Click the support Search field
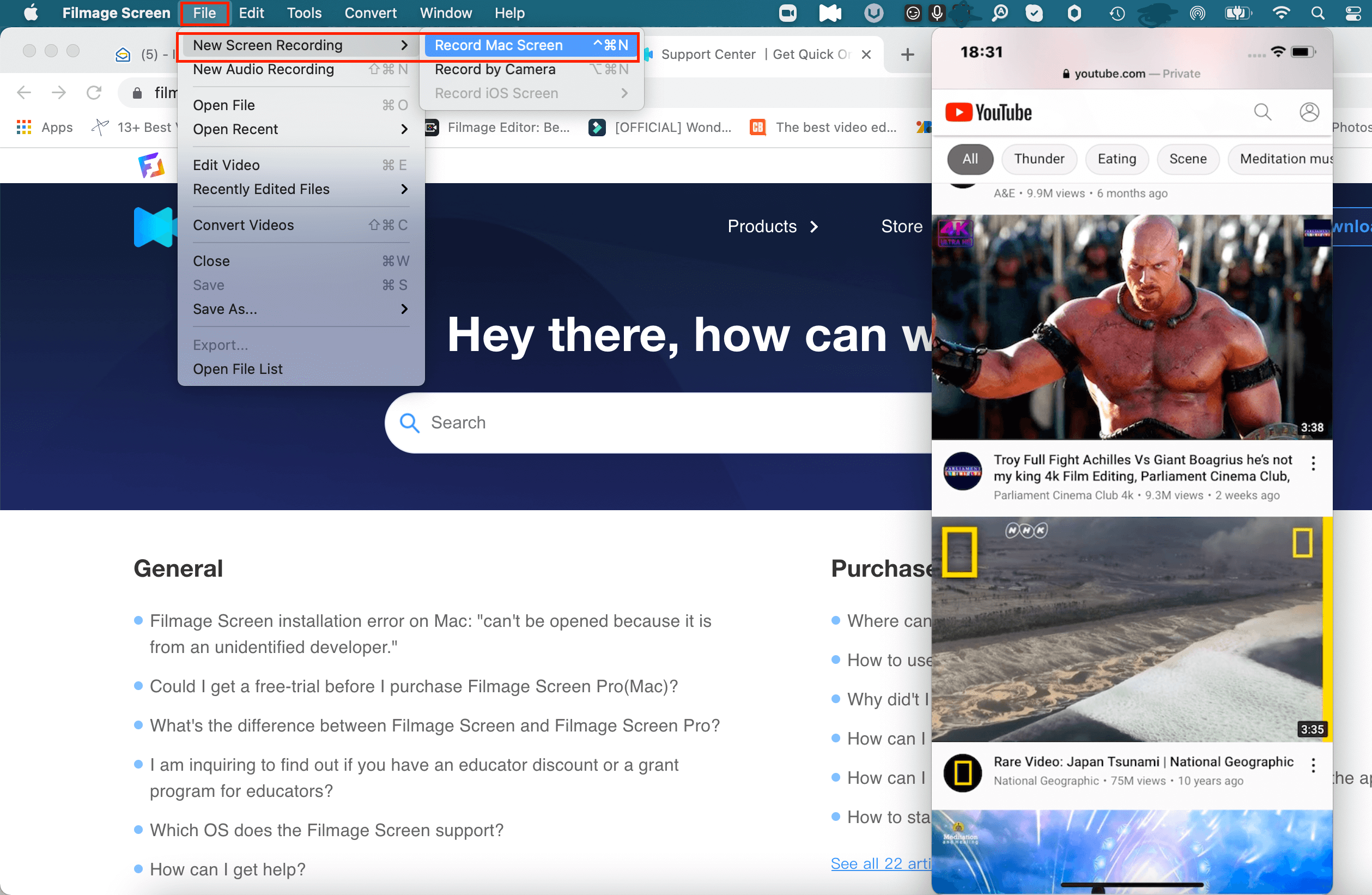The height and width of the screenshot is (895, 1372). tap(658, 423)
